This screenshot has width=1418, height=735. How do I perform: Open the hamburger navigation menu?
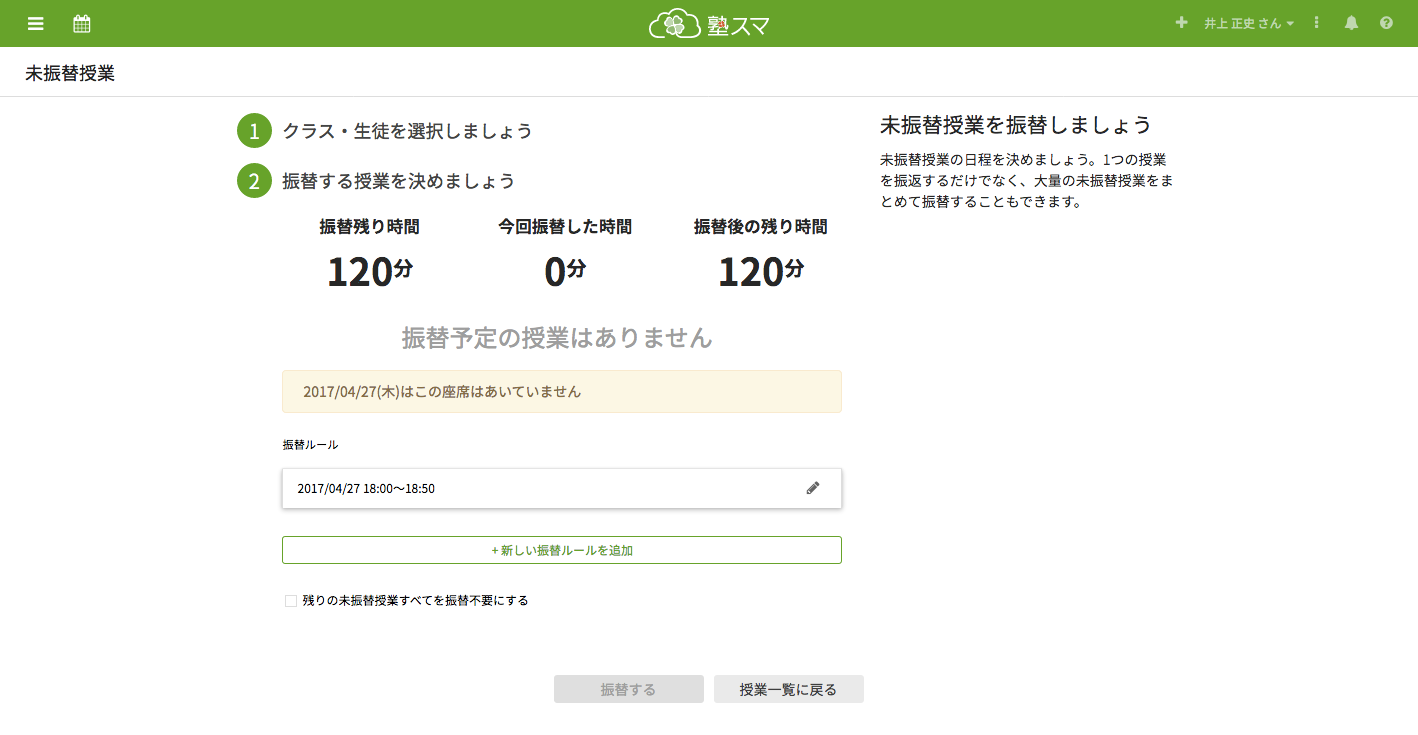pyautogui.click(x=36, y=23)
